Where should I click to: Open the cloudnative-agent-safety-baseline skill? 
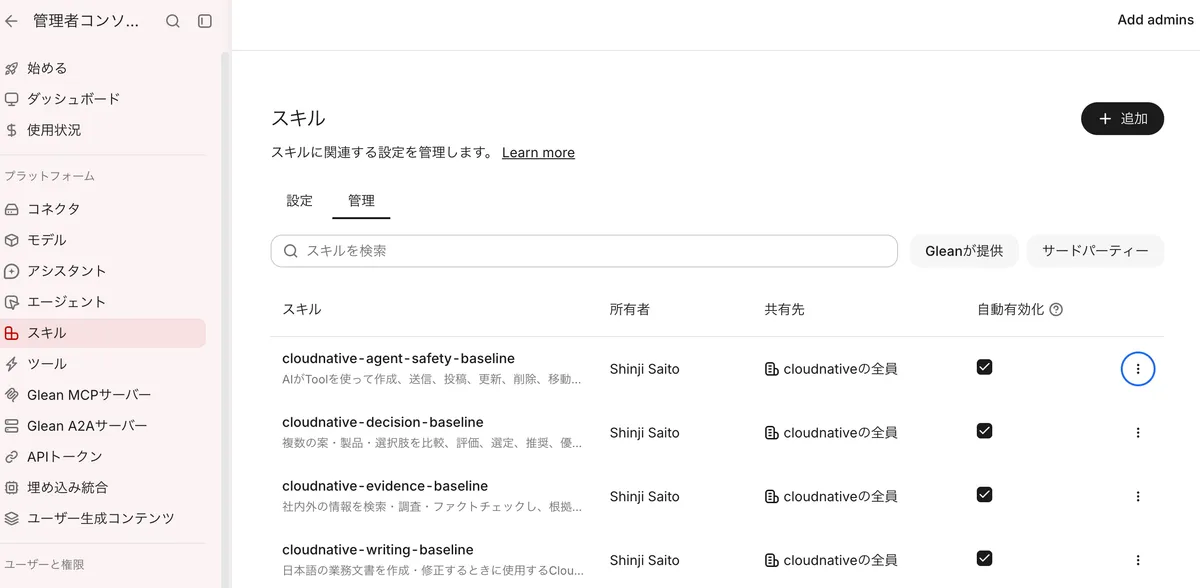398,358
